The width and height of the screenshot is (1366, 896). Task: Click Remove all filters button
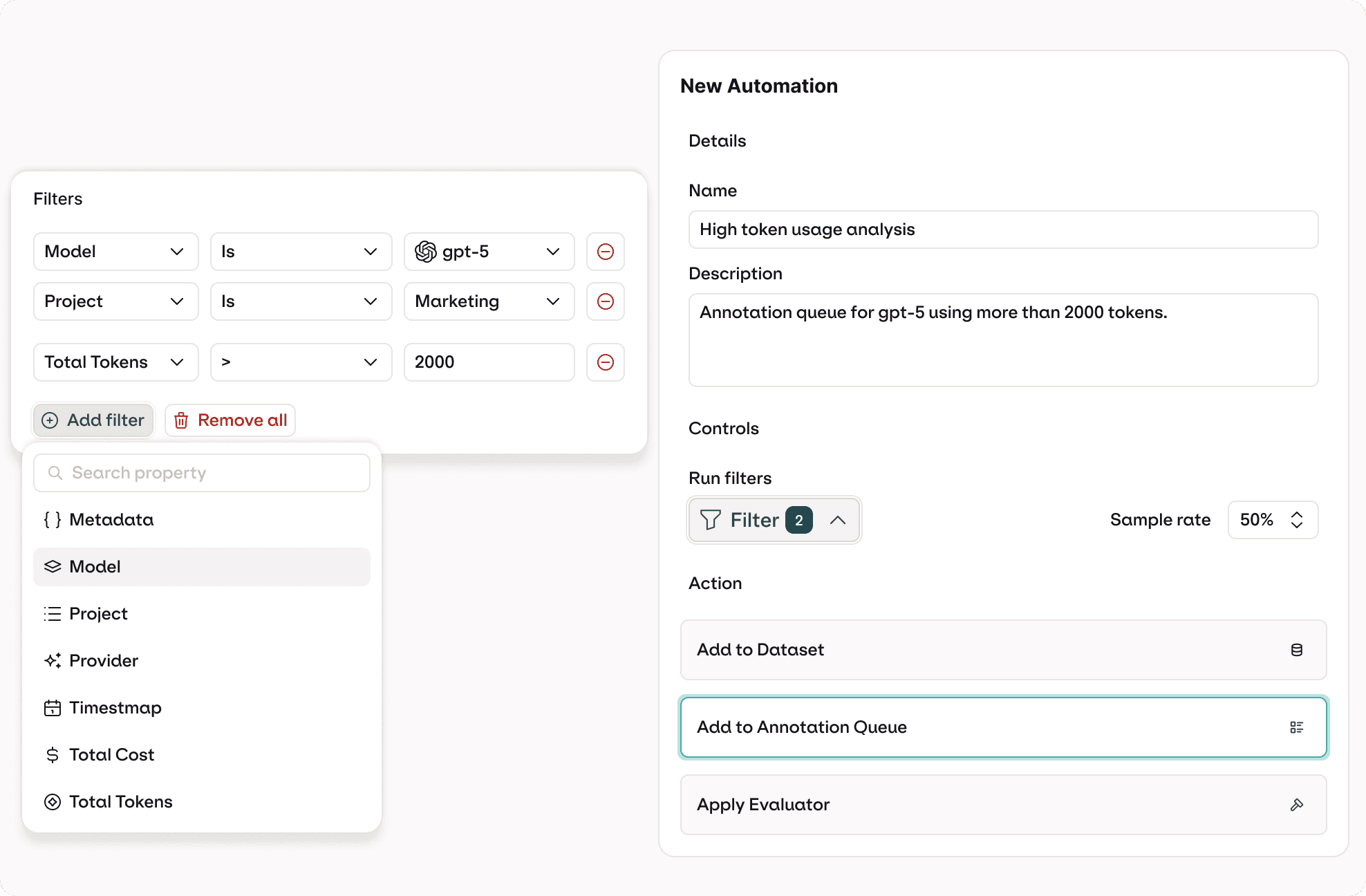[230, 420]
